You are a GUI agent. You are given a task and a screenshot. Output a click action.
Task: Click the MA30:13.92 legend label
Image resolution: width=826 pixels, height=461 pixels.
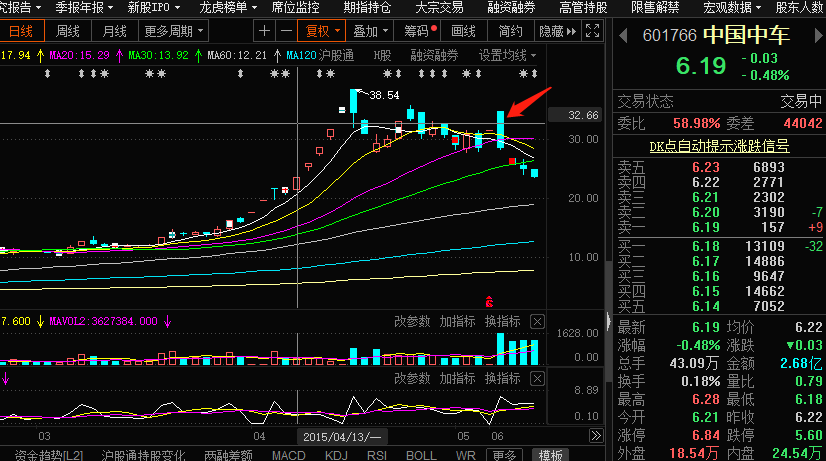click(158, 55)
